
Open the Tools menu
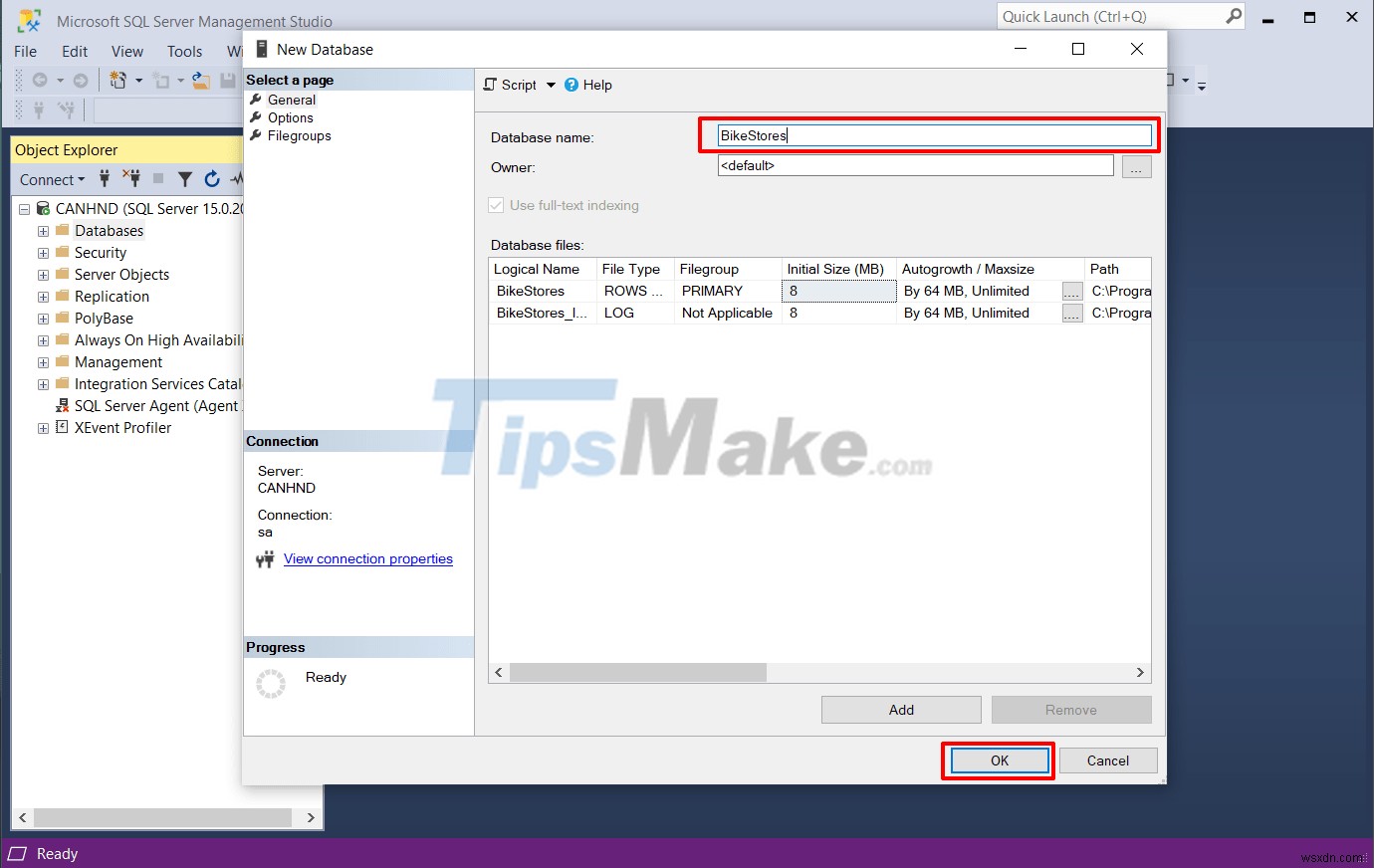click(x=184, y=51)
